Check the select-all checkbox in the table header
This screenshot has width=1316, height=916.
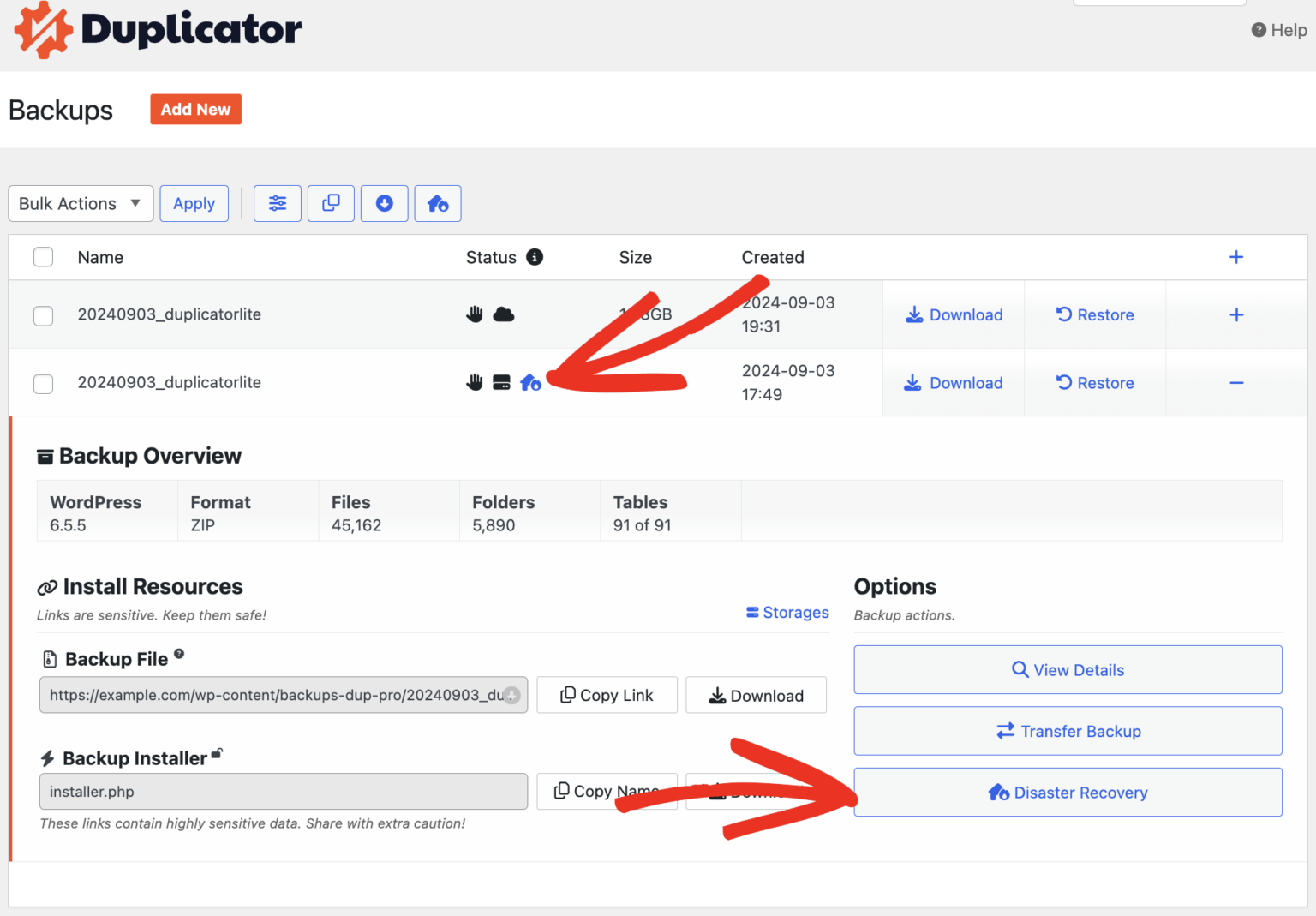click(x=43, y=256)
